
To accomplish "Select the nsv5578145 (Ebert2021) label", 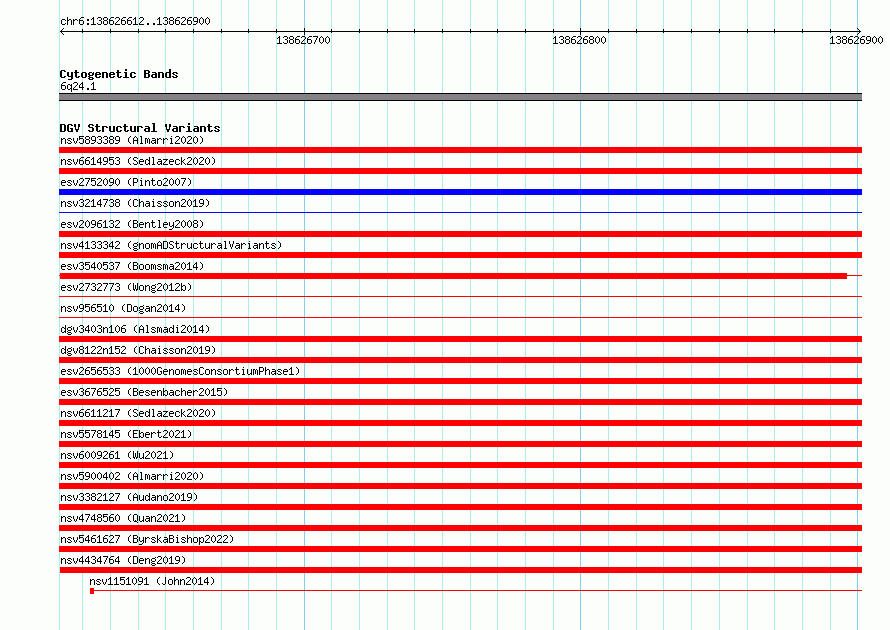I will [x=126, y=434].
